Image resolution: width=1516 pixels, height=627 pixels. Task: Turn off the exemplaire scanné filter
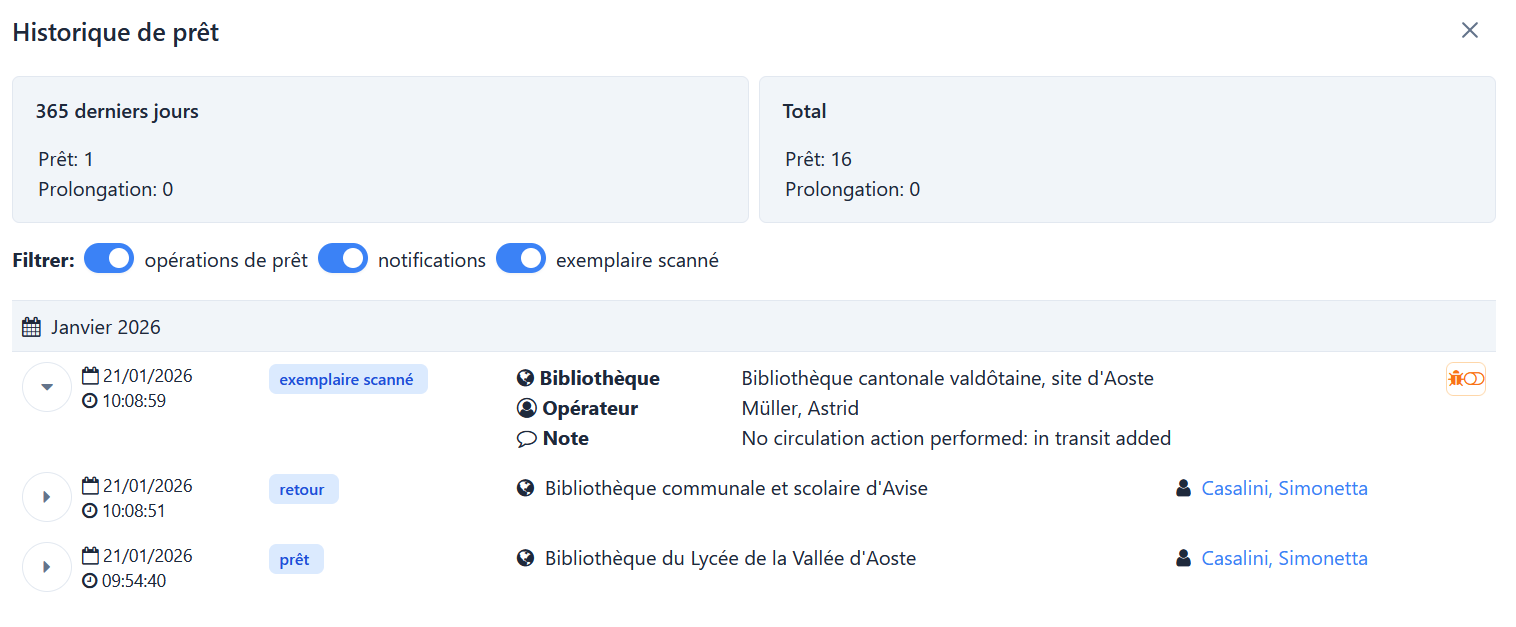521,259
